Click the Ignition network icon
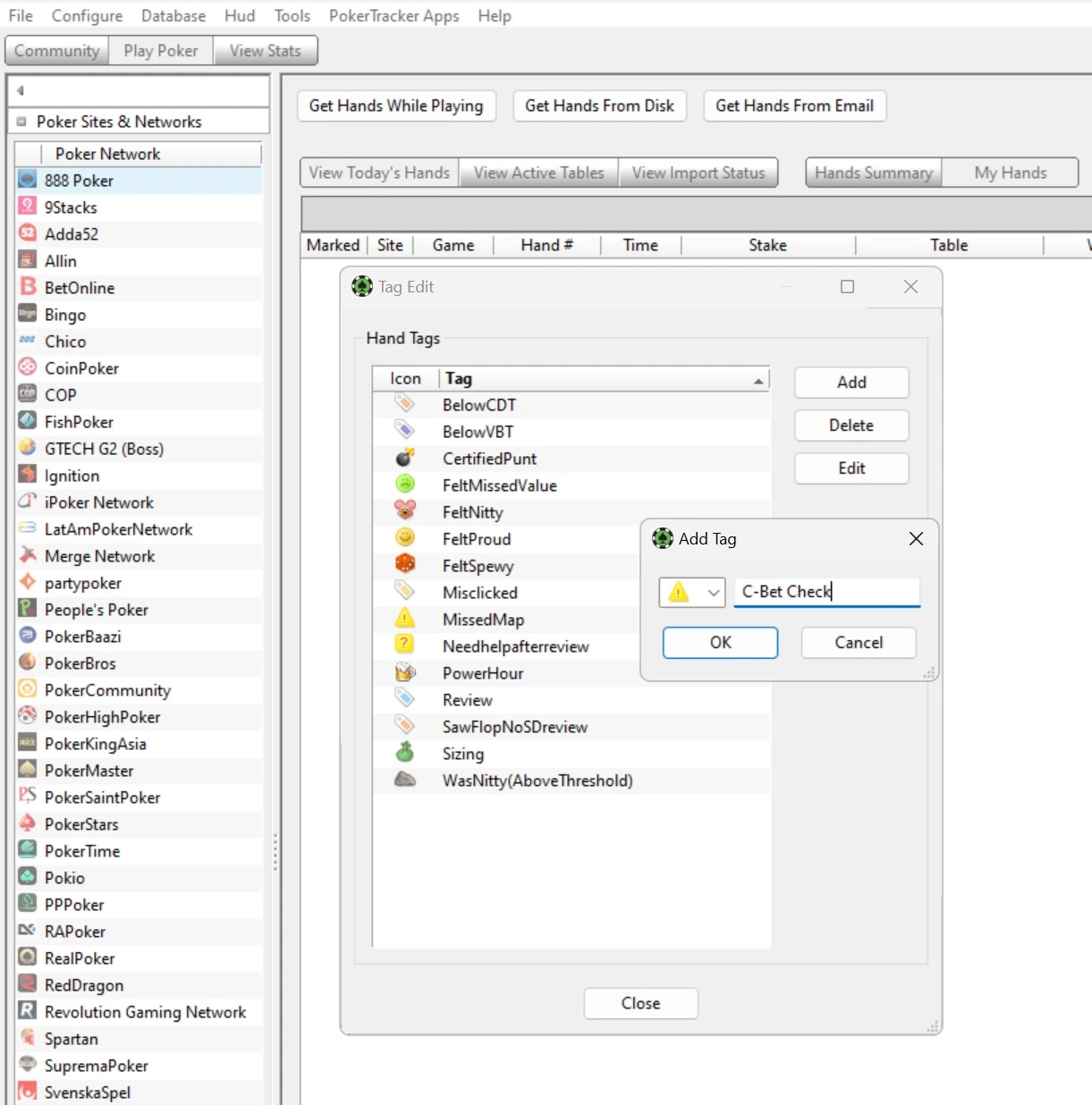The height and width of the screenshot is (1105, 1092). pyautogui.click(x=28, y=475)
